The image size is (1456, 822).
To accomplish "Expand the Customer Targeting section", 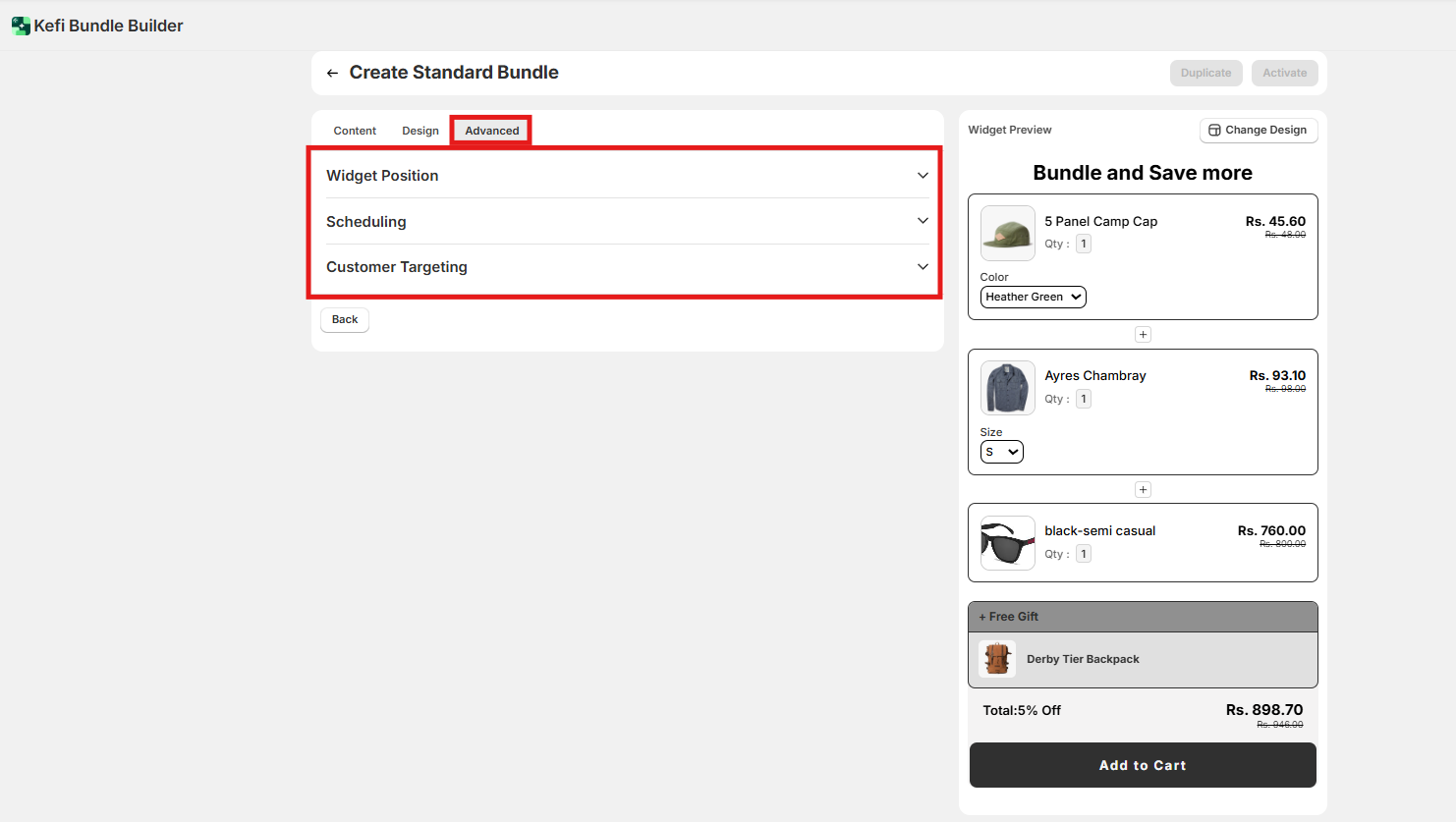I will pyautogui.click(x=627, y=267).
